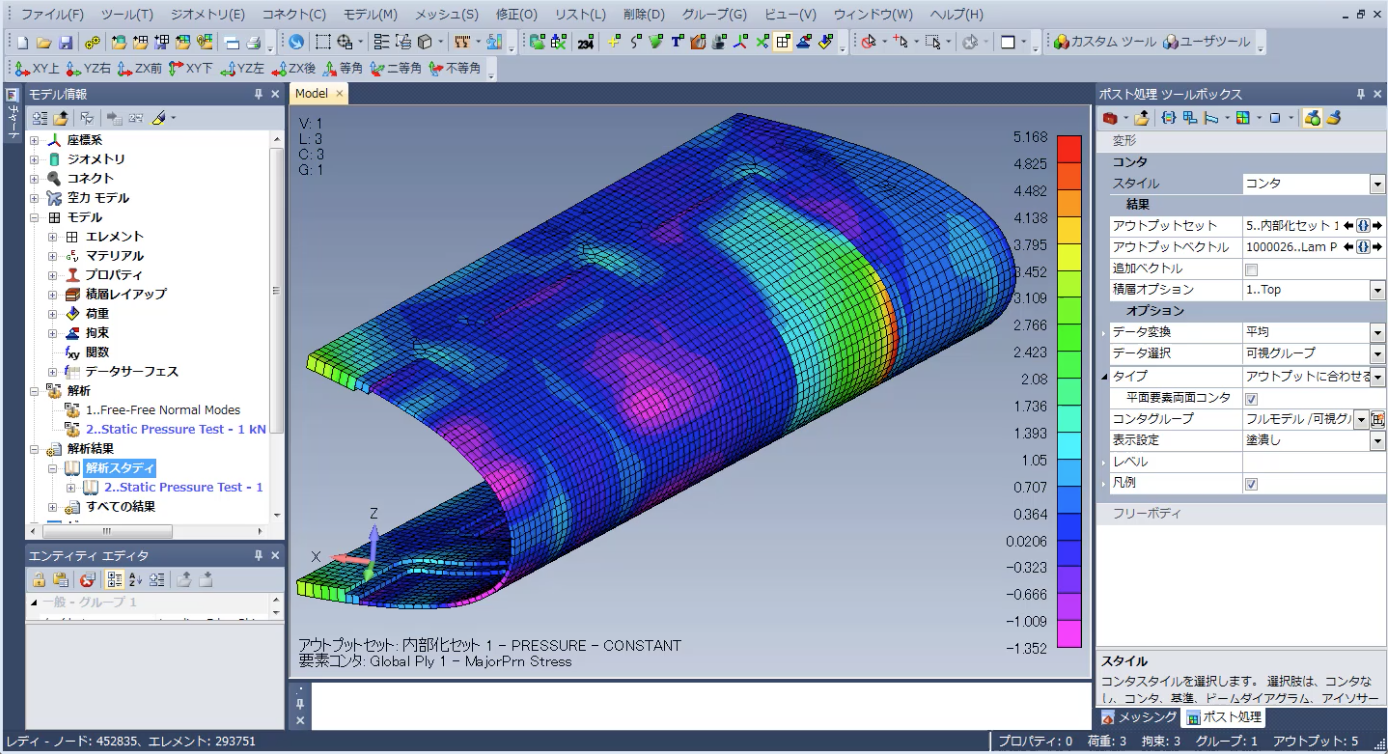
Task: Open the グループ(G) menu
Action: (x=714, y=15)
